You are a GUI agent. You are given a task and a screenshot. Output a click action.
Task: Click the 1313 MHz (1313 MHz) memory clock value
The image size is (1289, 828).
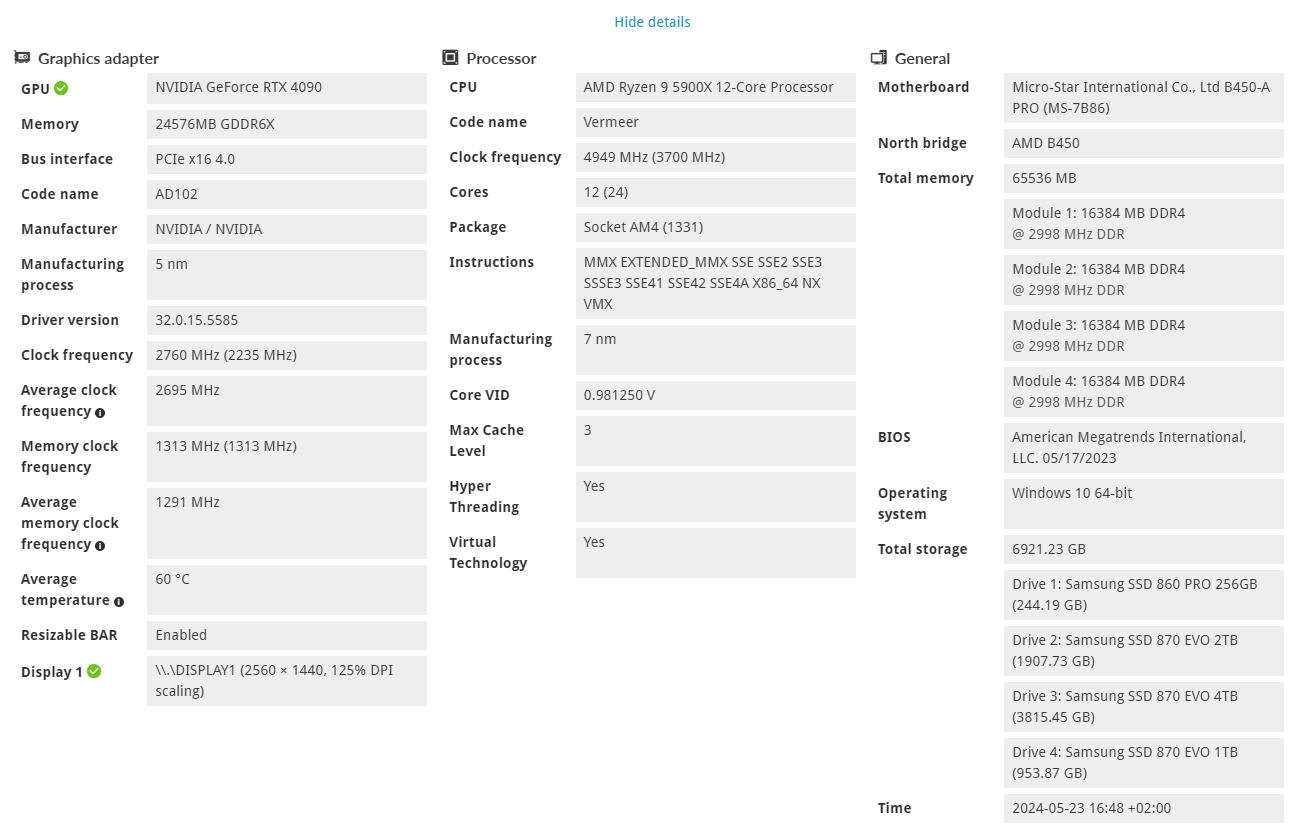[287, 457]
